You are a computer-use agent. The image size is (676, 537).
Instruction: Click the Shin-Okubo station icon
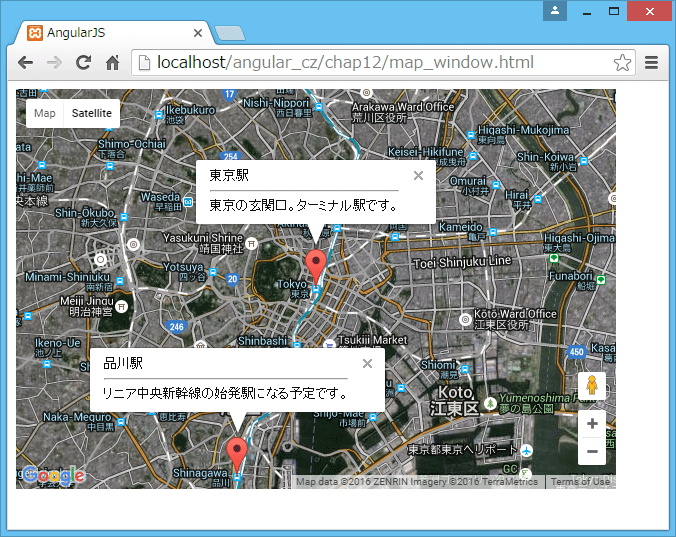(x=124, y=217)
